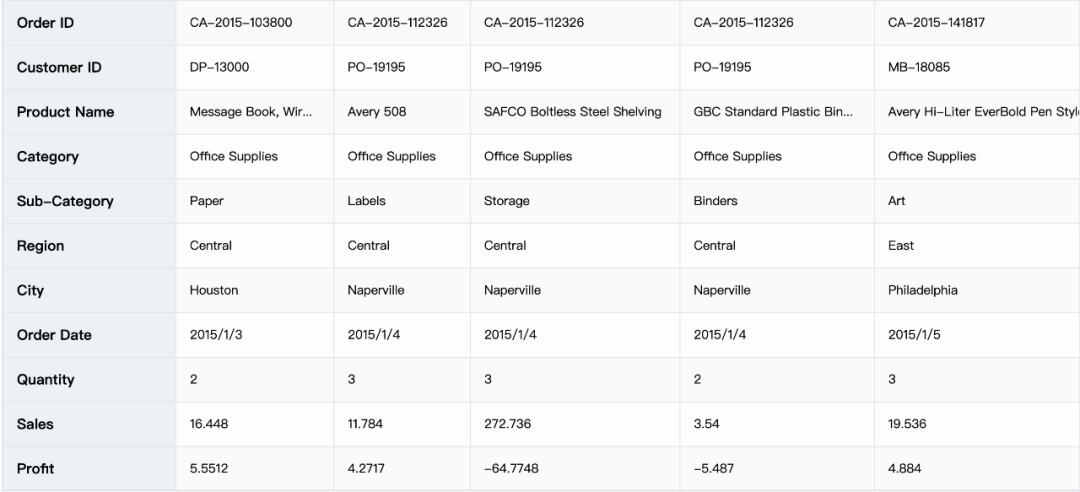
Task: Select the Binders sub-category cell
Action: tap(715, 201)
